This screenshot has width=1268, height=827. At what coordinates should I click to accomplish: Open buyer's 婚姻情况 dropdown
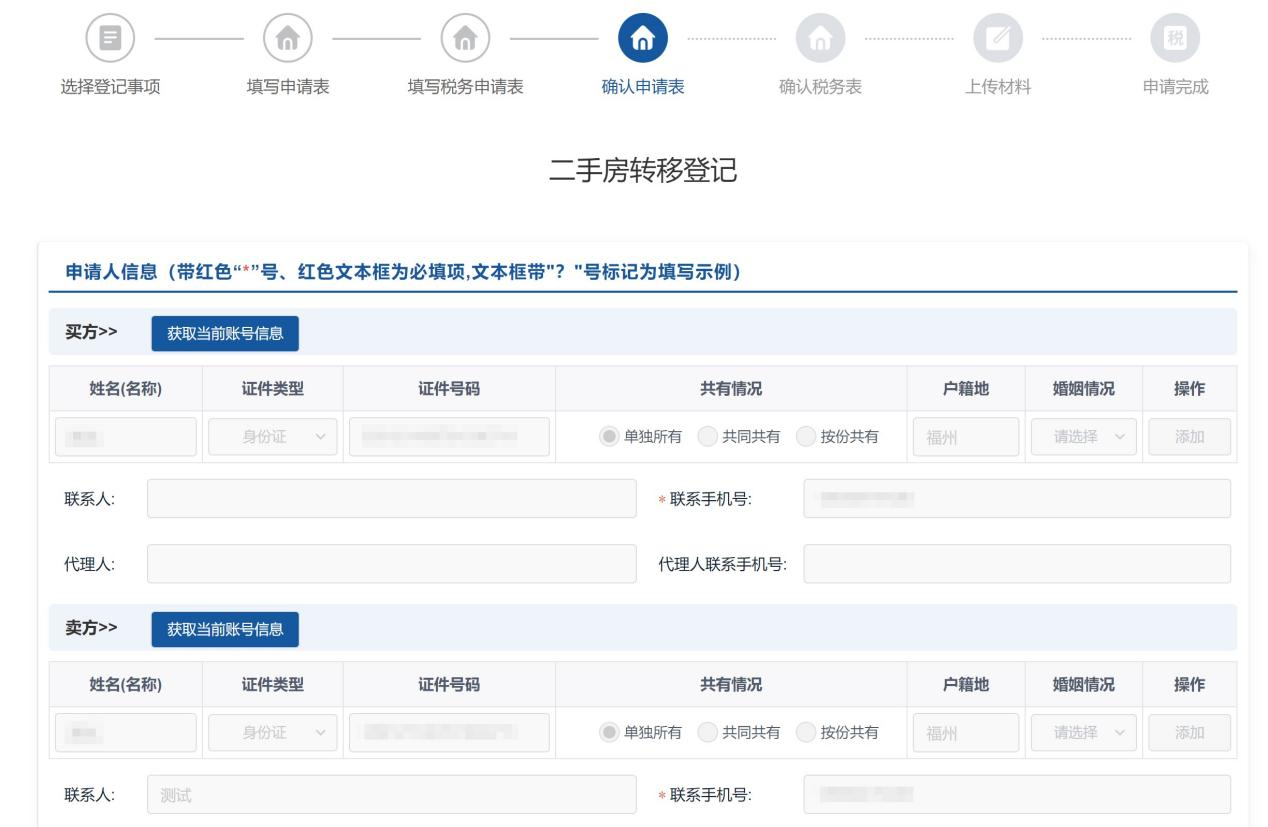coord(1081,437)
